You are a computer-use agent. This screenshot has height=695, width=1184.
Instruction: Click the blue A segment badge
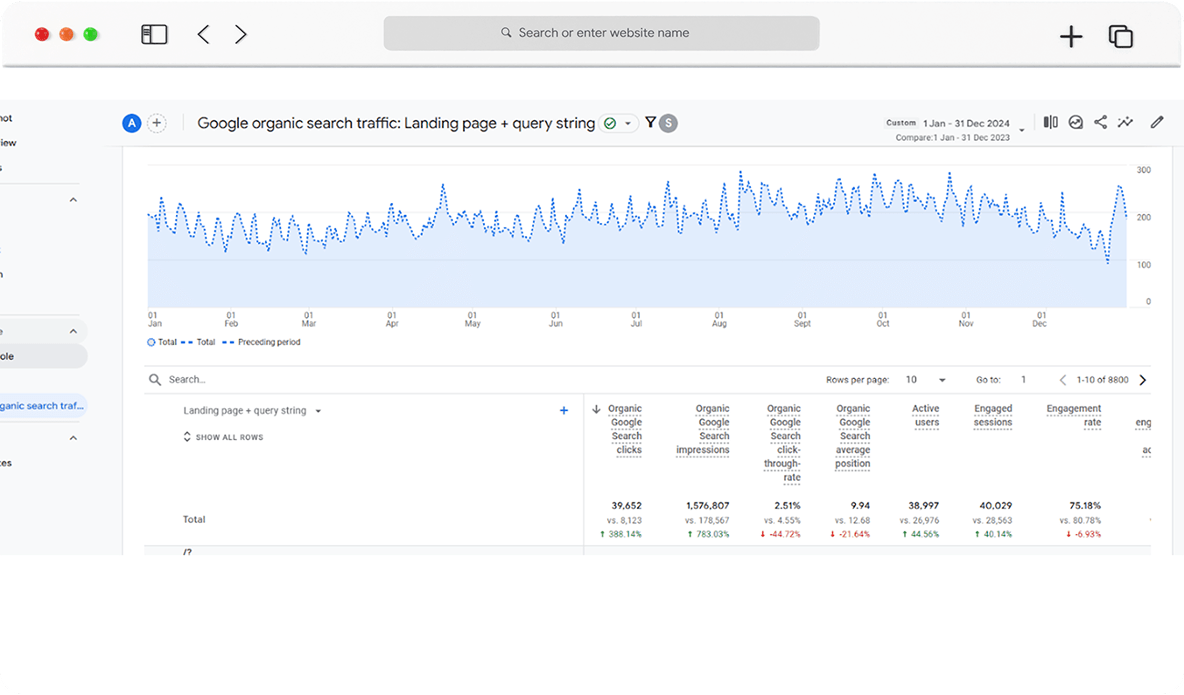pos(131,123)
